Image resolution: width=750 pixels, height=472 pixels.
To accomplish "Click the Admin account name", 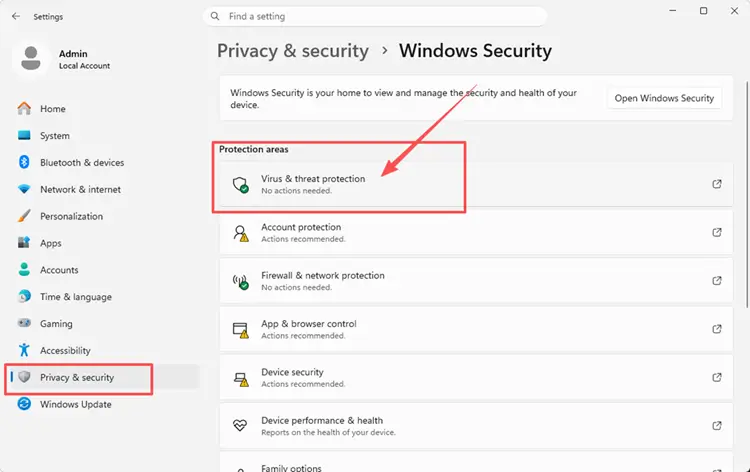I will (73, 54).
